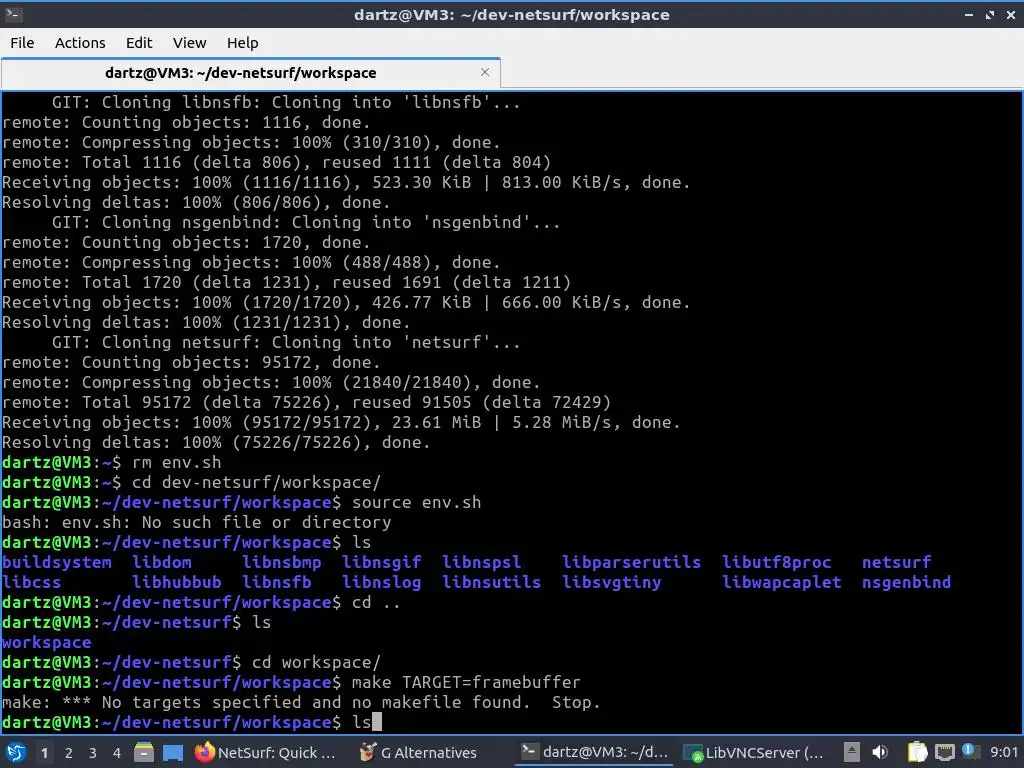Click the 'libnsbmp' directory name
Image resolution: width=1024 pixels, height=768 pixels.
[x=281, y=562]
